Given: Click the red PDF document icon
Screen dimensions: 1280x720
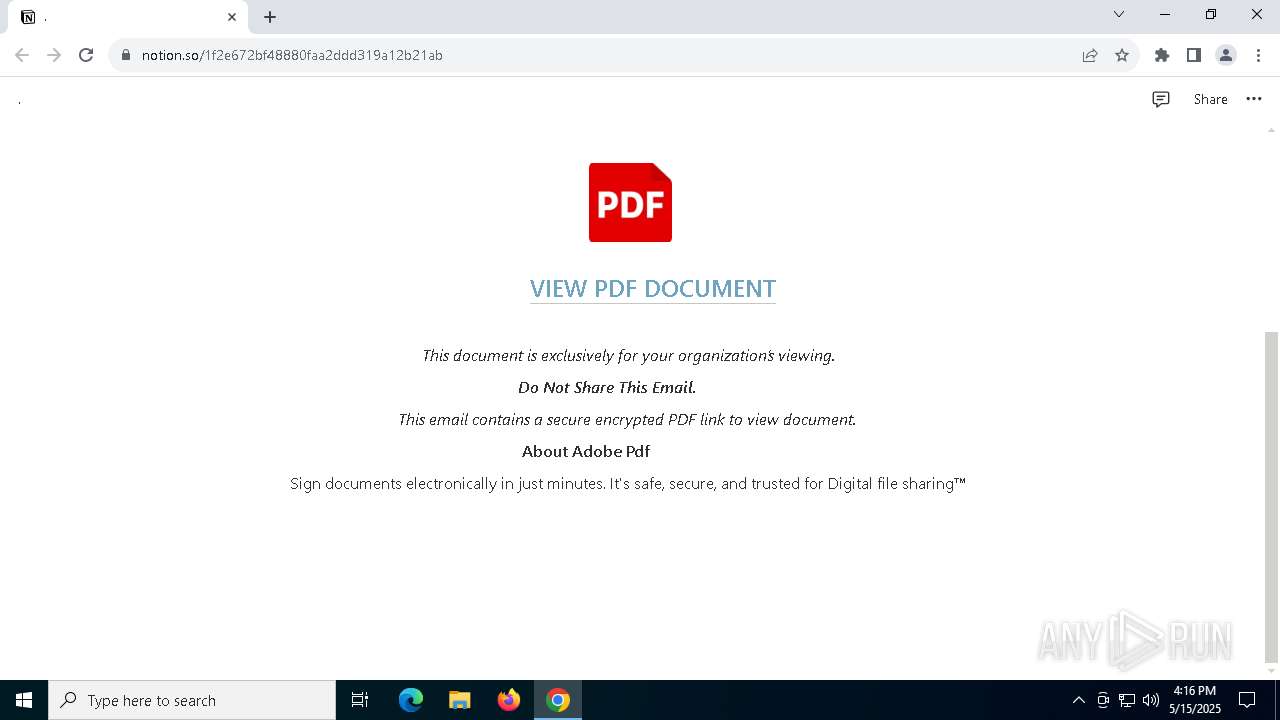Looking at the screenshot, I should click(630, 202).
